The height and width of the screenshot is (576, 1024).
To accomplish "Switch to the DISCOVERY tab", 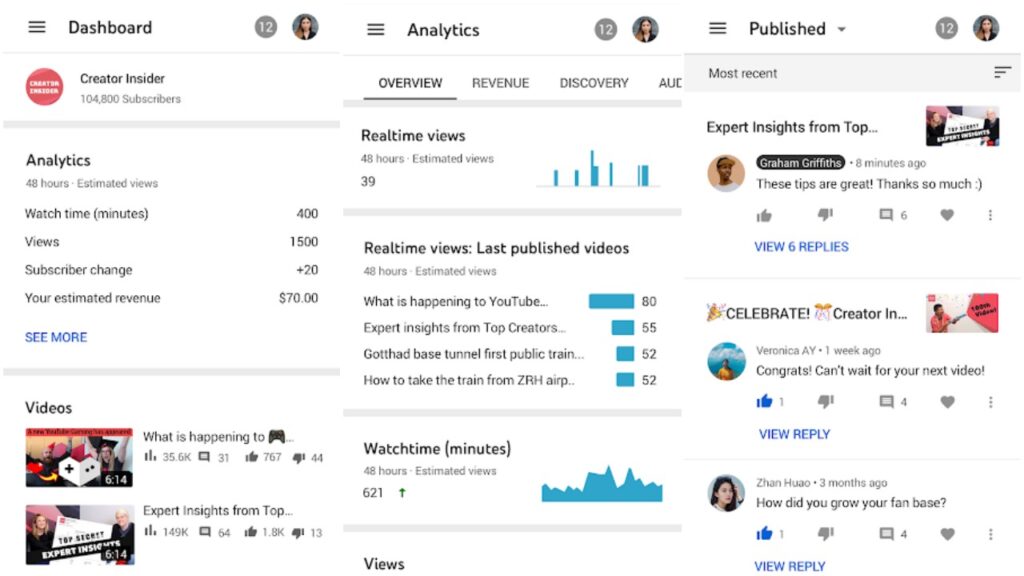I will tap(594, 83).
